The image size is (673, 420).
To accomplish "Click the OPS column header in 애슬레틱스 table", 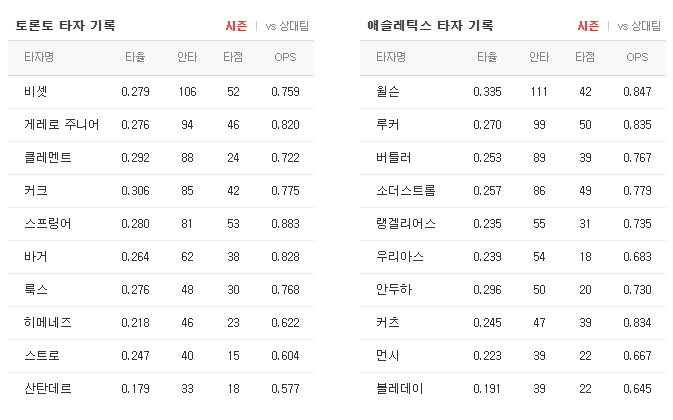I will pos(637,57).
